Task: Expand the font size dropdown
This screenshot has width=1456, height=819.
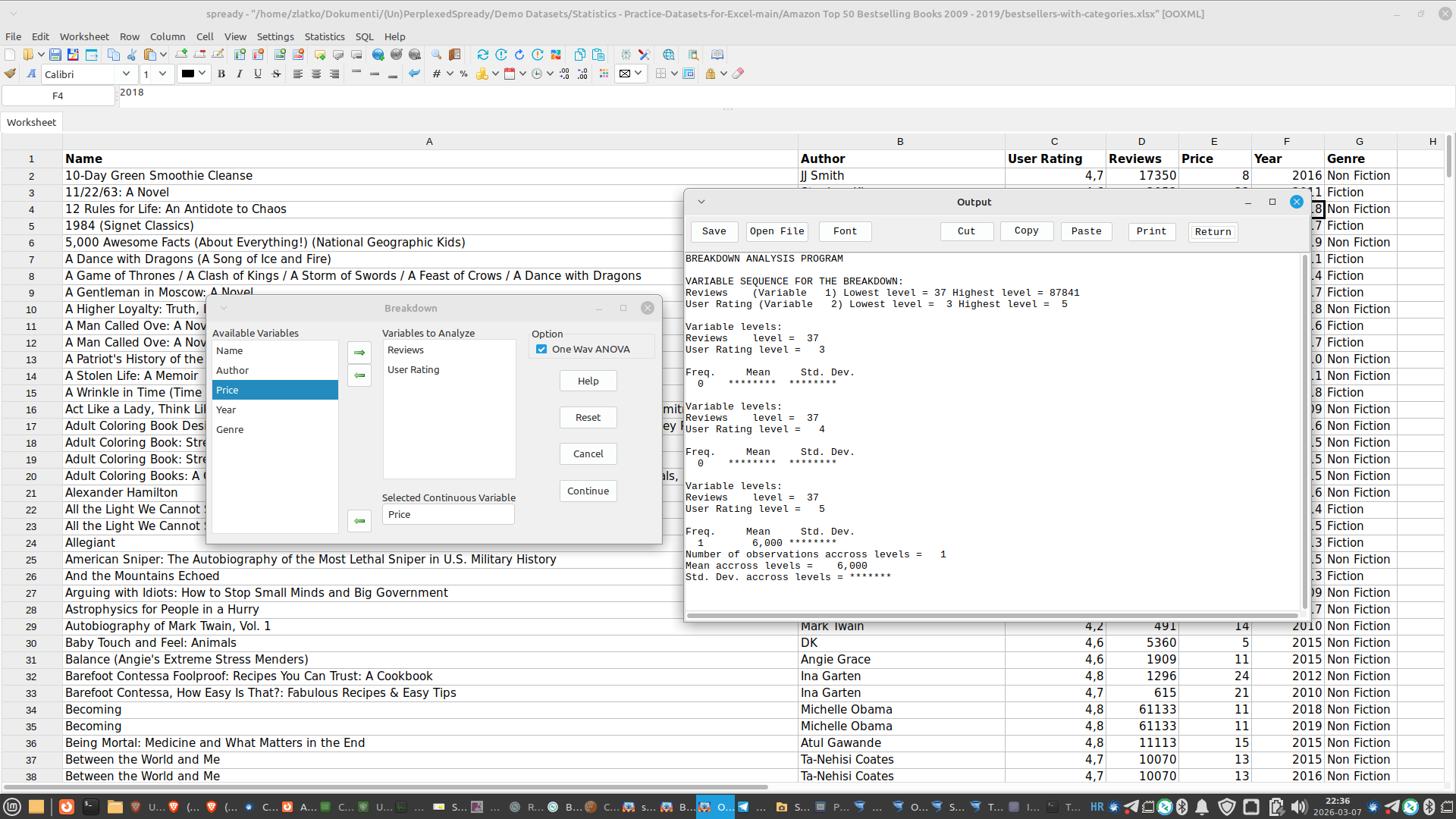Action: point(162,74)
